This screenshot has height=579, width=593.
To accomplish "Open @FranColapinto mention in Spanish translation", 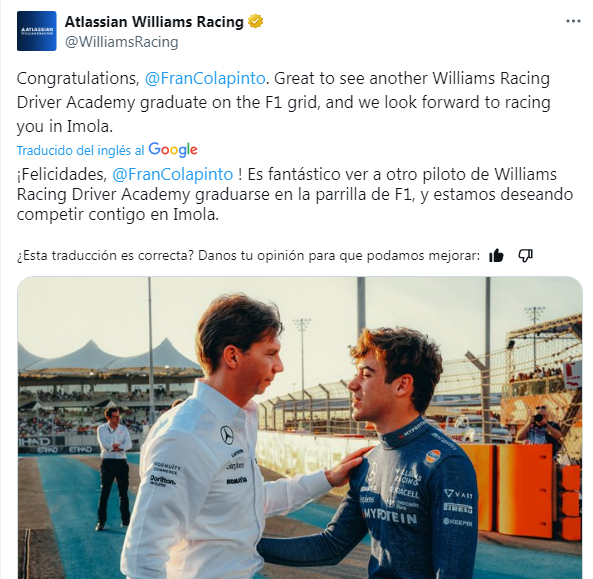I will [172, 174].
